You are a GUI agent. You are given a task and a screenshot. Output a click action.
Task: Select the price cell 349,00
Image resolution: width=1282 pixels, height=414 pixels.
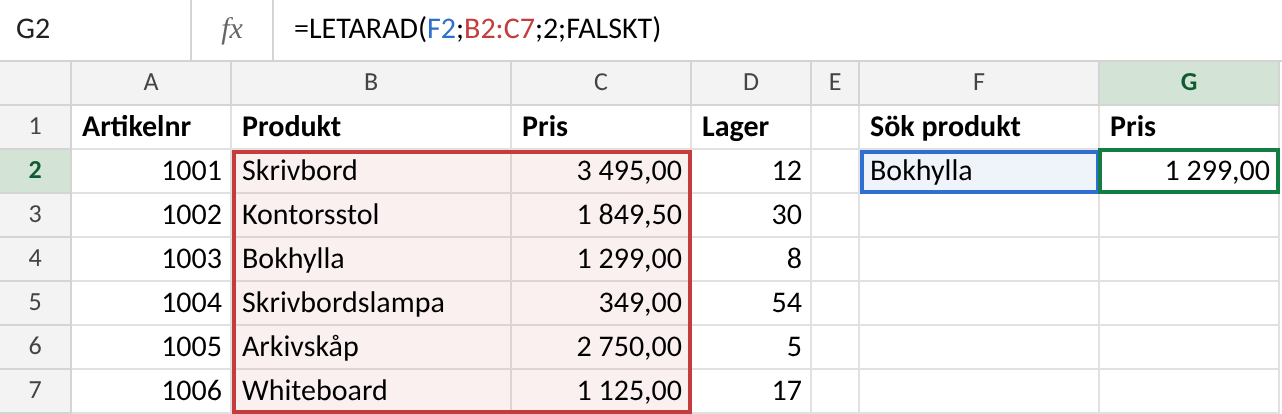(601, 303)
